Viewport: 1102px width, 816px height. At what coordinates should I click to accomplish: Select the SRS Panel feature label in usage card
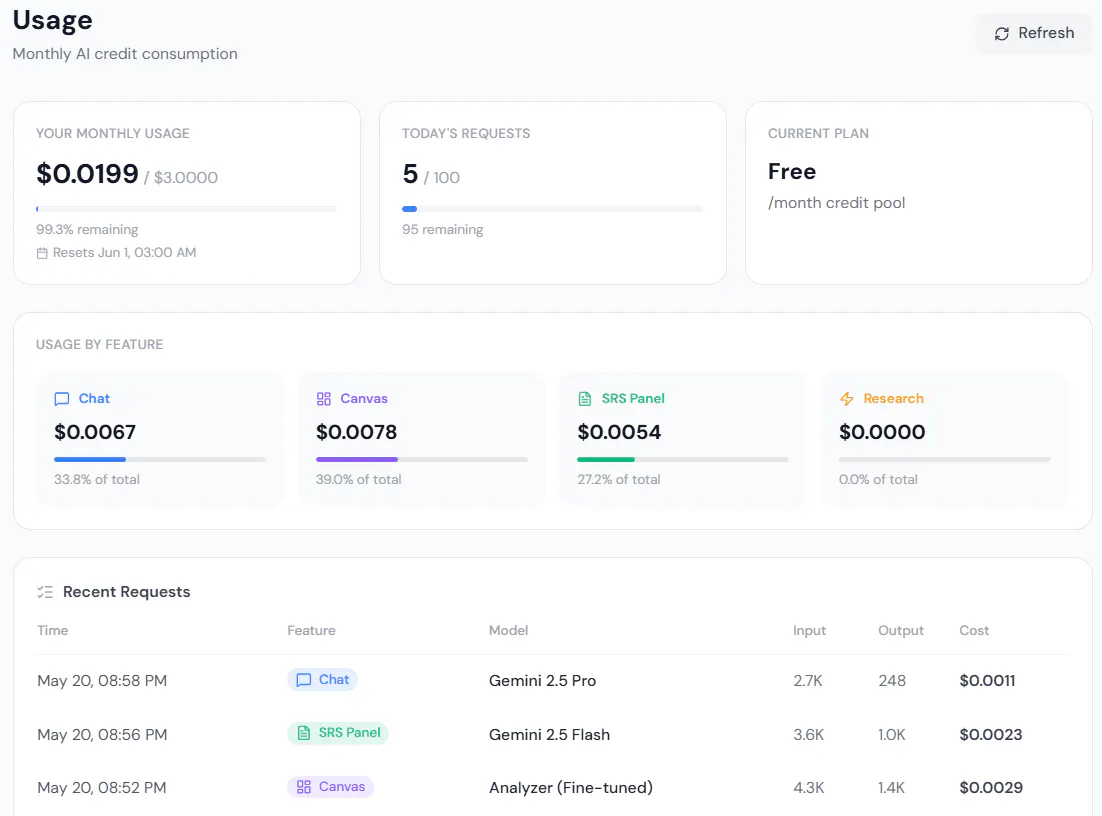click(x=633, y=399)
